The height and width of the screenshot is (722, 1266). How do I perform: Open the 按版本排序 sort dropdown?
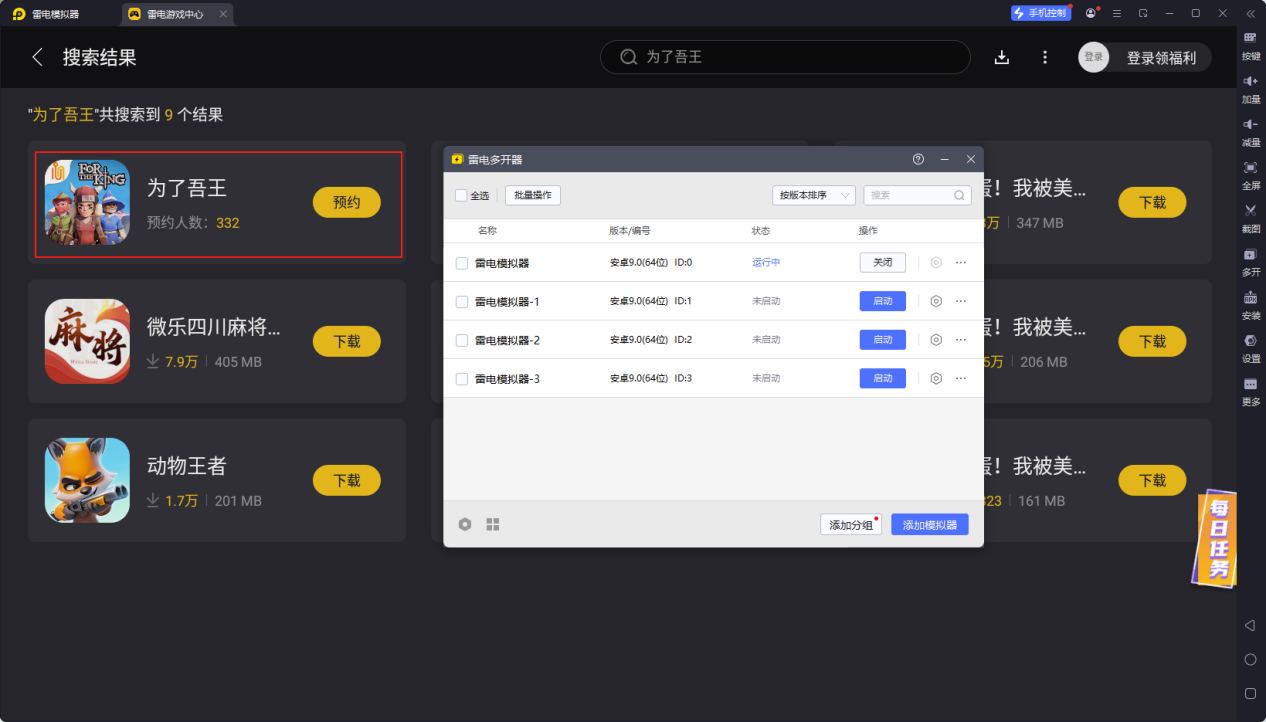tap(814, 195)
